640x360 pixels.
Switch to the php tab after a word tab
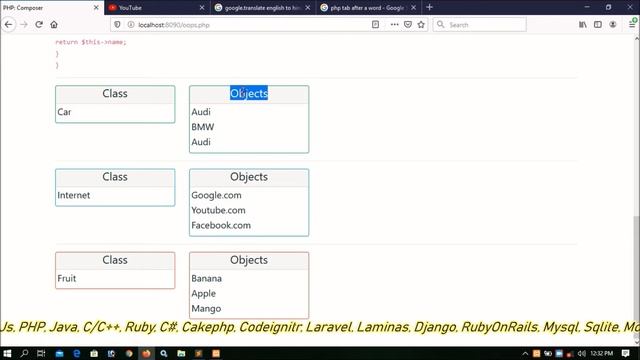coord(369,7)
